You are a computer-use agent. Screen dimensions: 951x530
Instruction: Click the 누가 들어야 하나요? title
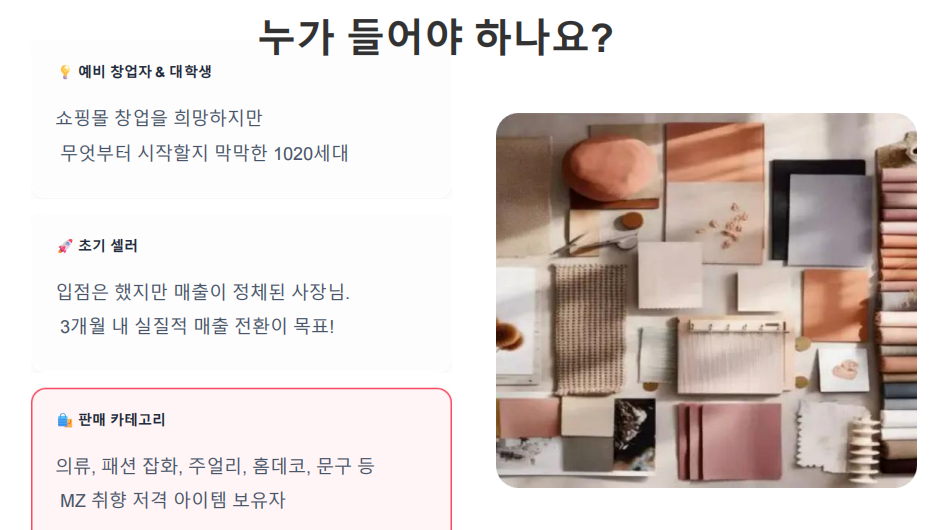(x=435, y=36)
